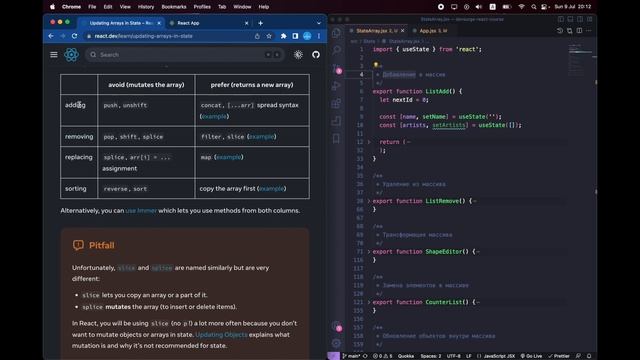
Task: Open the map example link
Action: pyautogui.click(x=229, y=157)
